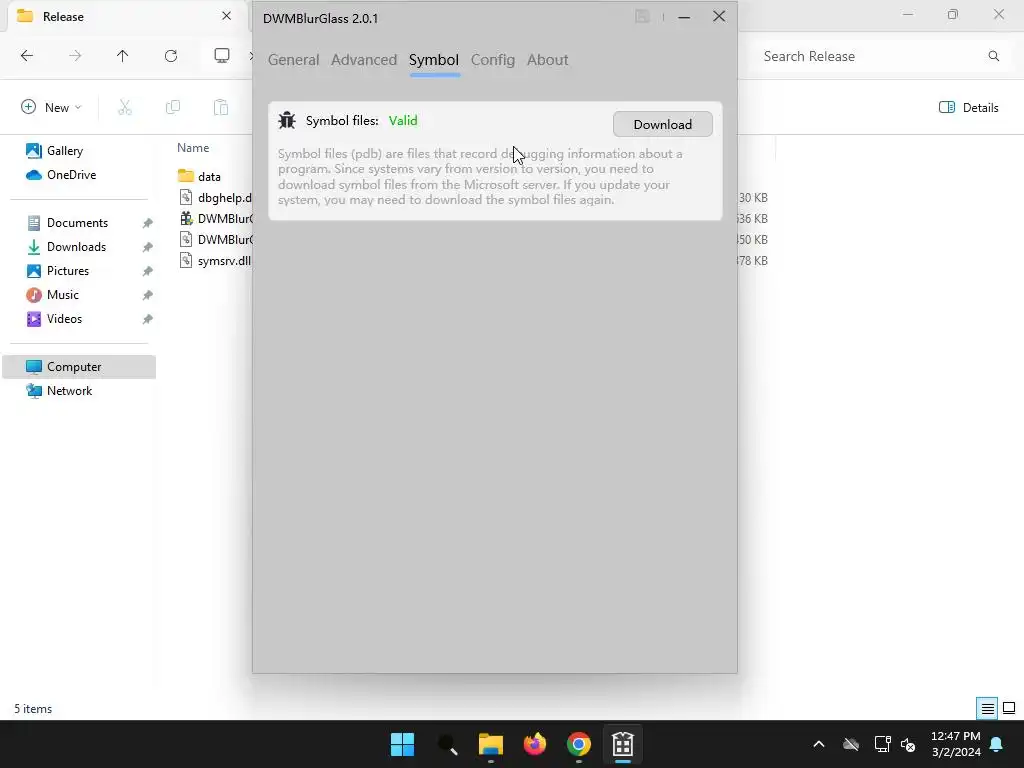Navigate up one folder level in Explorer
The height and width of the screenshot is (768, 1024).
point(123,56)
